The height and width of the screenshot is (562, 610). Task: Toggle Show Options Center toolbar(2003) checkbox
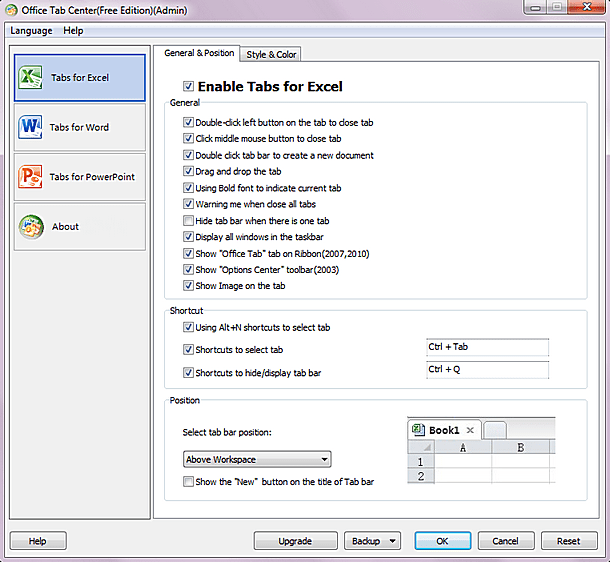188,270
